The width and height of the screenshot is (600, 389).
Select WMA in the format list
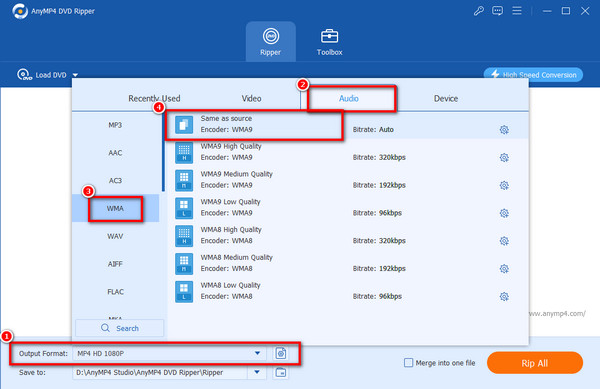coord(115,208)
